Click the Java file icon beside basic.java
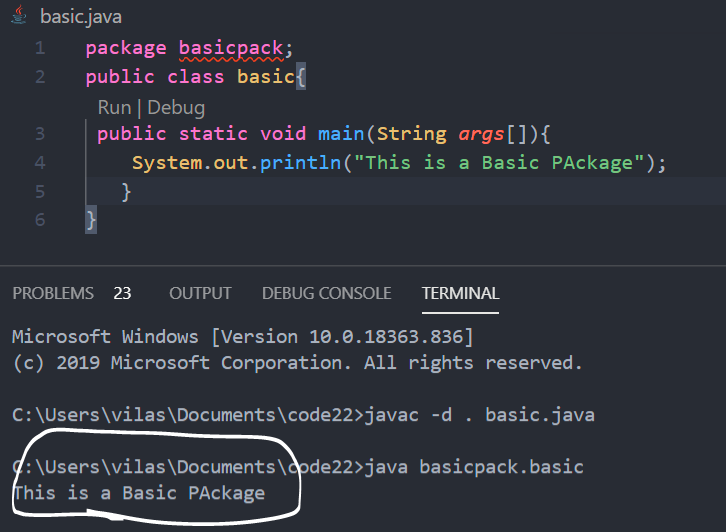The image size is (726, 532). tap(19, 15)
